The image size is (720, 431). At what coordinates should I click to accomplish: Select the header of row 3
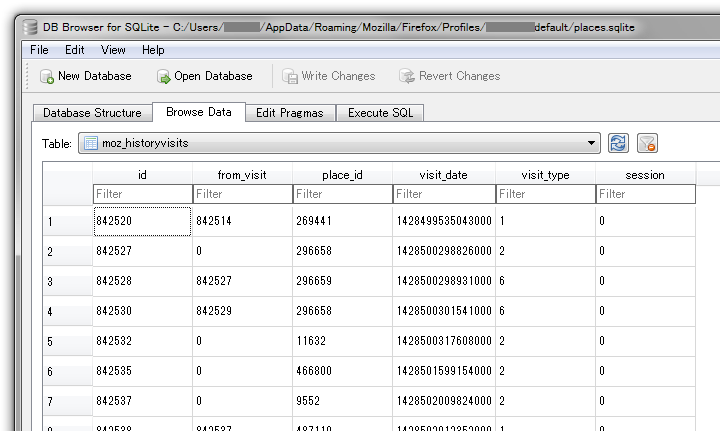68,281
